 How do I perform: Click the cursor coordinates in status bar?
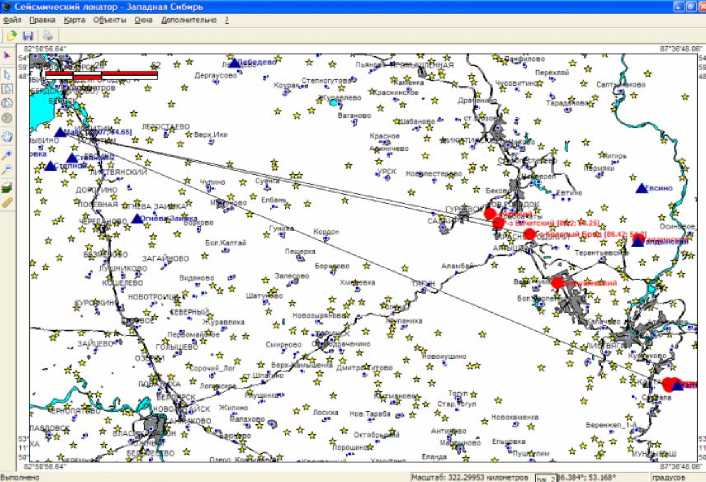585,477
